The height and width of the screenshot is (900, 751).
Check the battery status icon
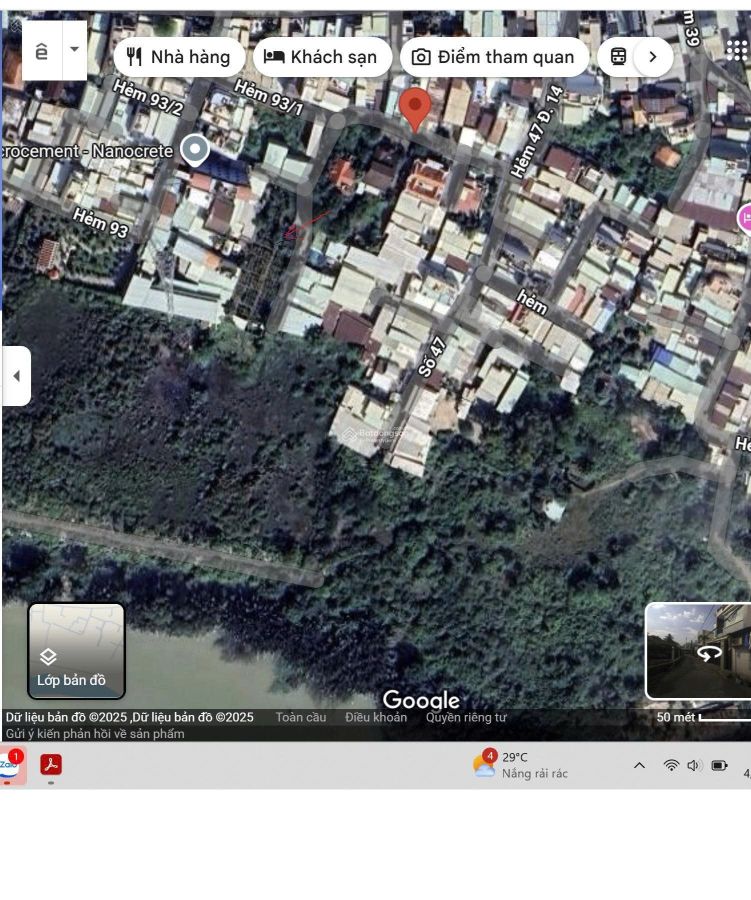[719, 766]
